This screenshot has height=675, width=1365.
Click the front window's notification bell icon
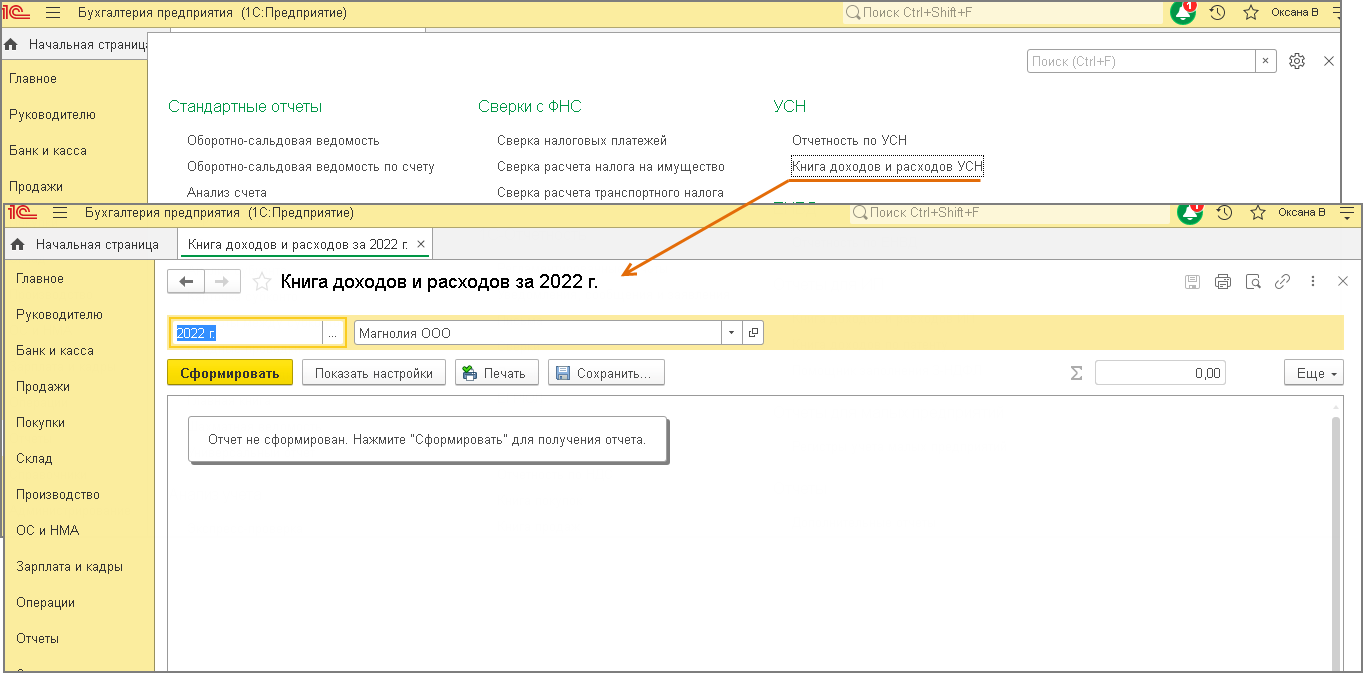(1190, 212)
